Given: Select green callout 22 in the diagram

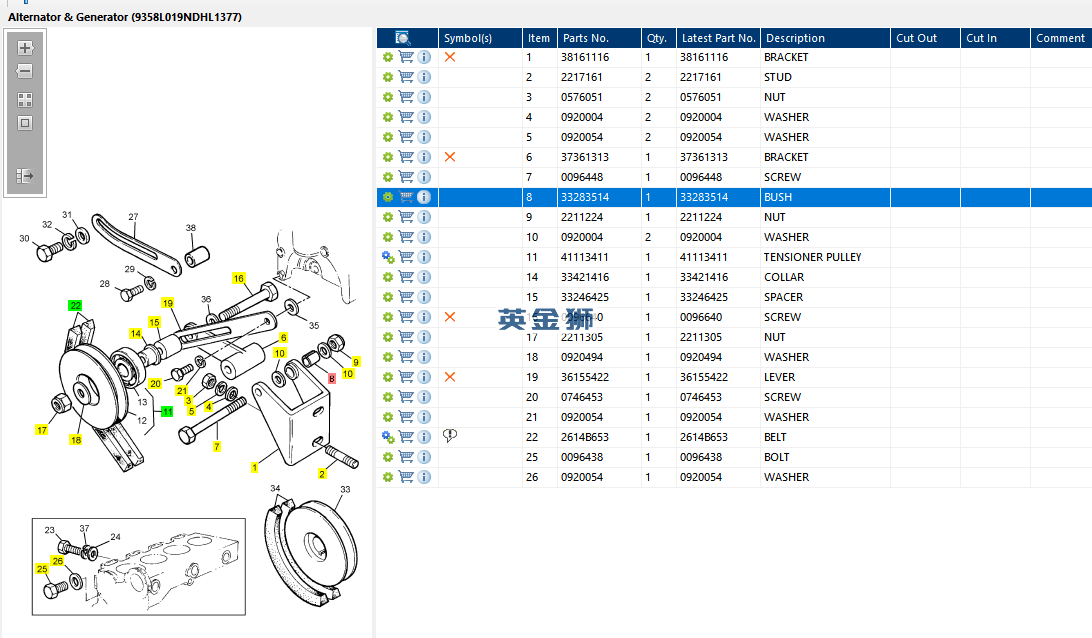Looking at the screenshot, I should pos(75,306).
